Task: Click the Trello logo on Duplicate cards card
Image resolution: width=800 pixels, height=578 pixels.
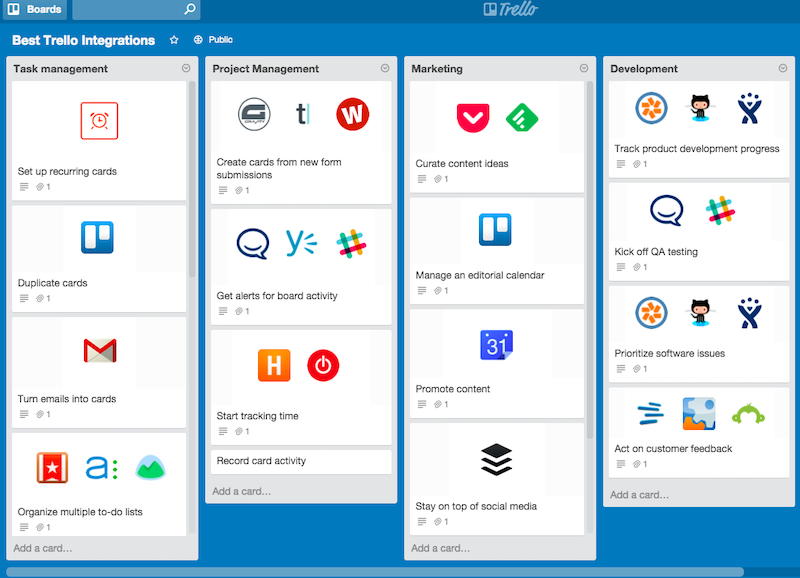Action: pyautogui.click(x=97, y=237)
